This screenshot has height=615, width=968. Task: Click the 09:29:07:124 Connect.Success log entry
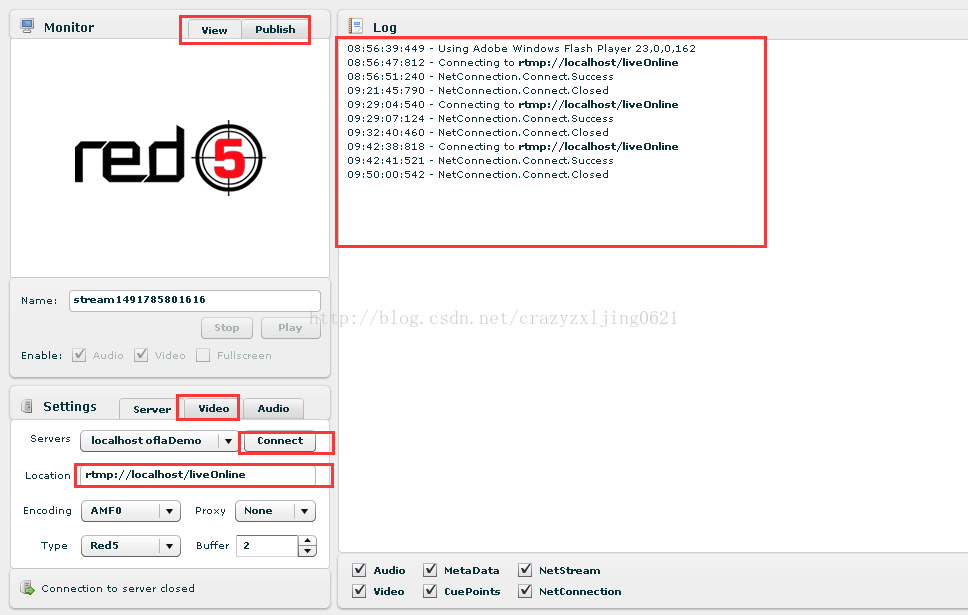(x=480, y=119)
